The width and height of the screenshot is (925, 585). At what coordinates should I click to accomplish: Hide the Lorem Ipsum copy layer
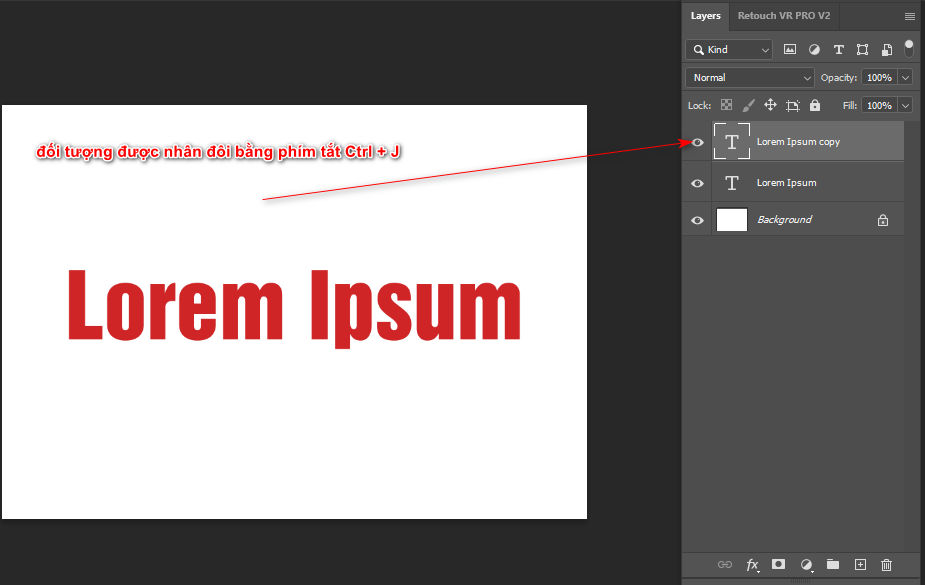click(697, 142)
